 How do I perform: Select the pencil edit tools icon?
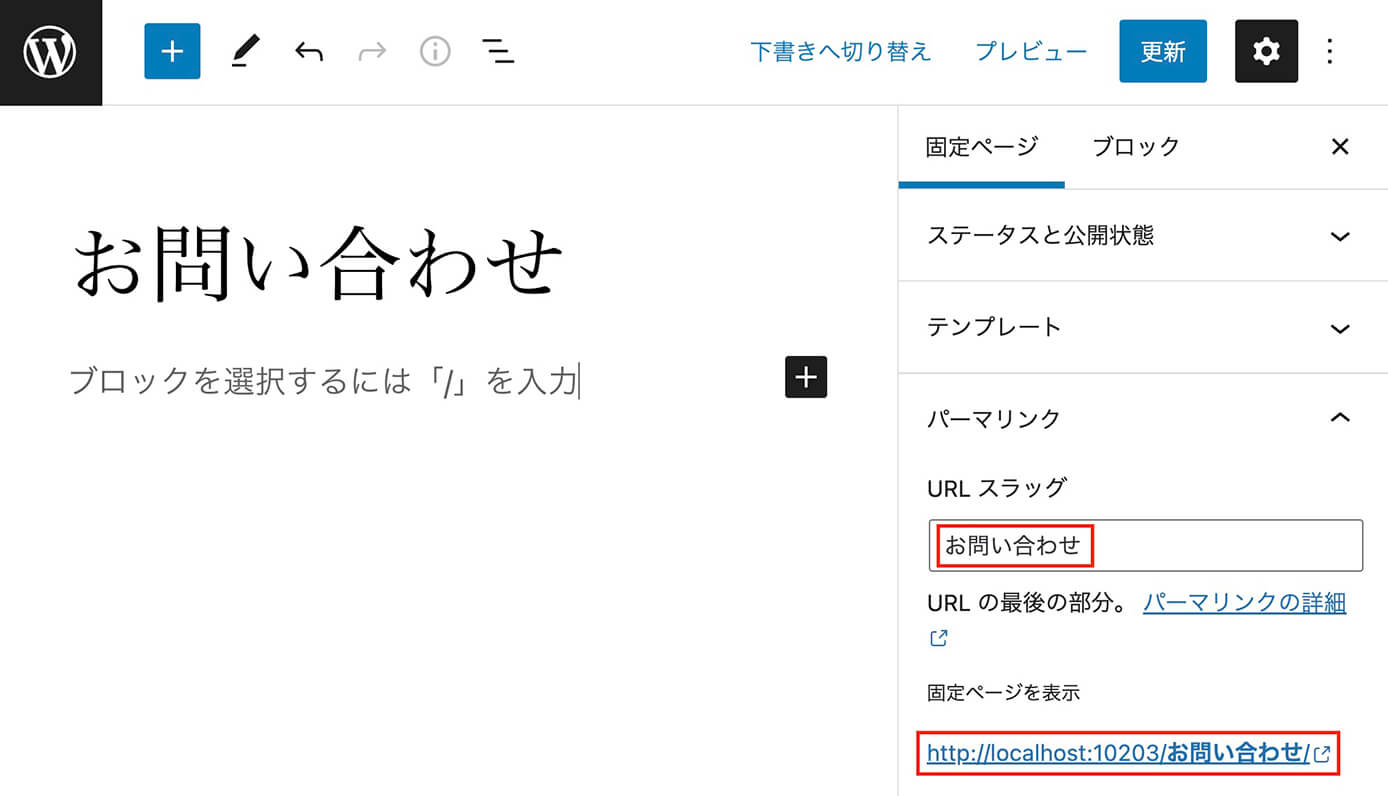pos(245,52)
